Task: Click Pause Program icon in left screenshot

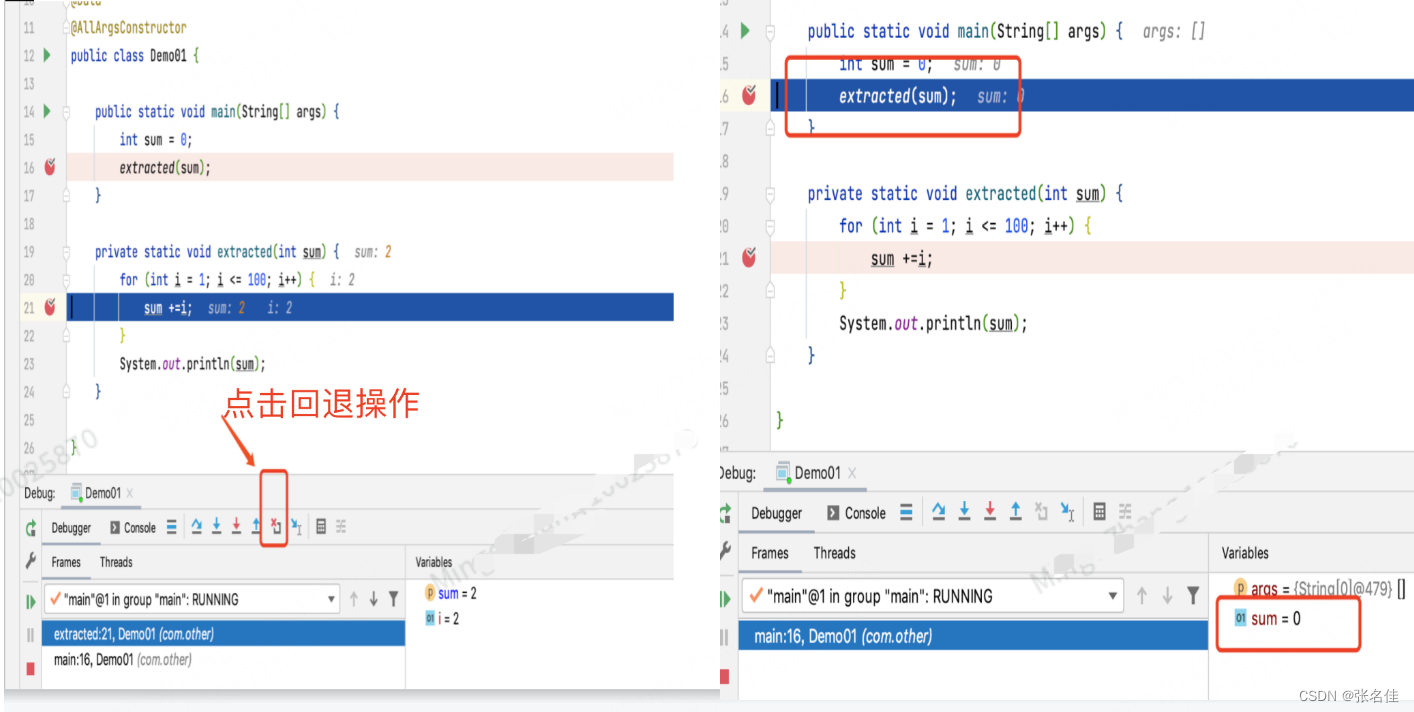Action: click(x=31, y=635)
